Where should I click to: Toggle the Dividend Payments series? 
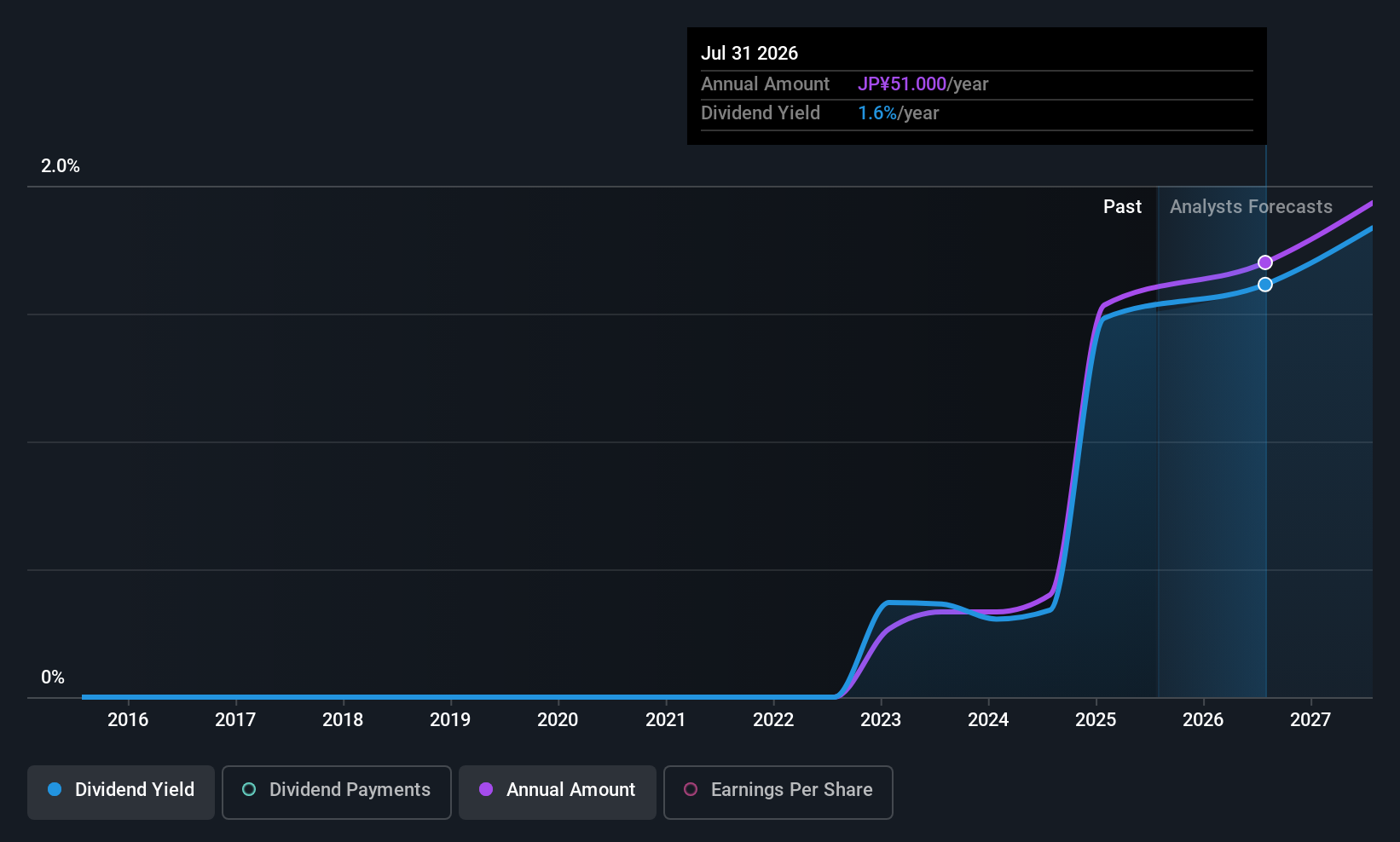337,792
